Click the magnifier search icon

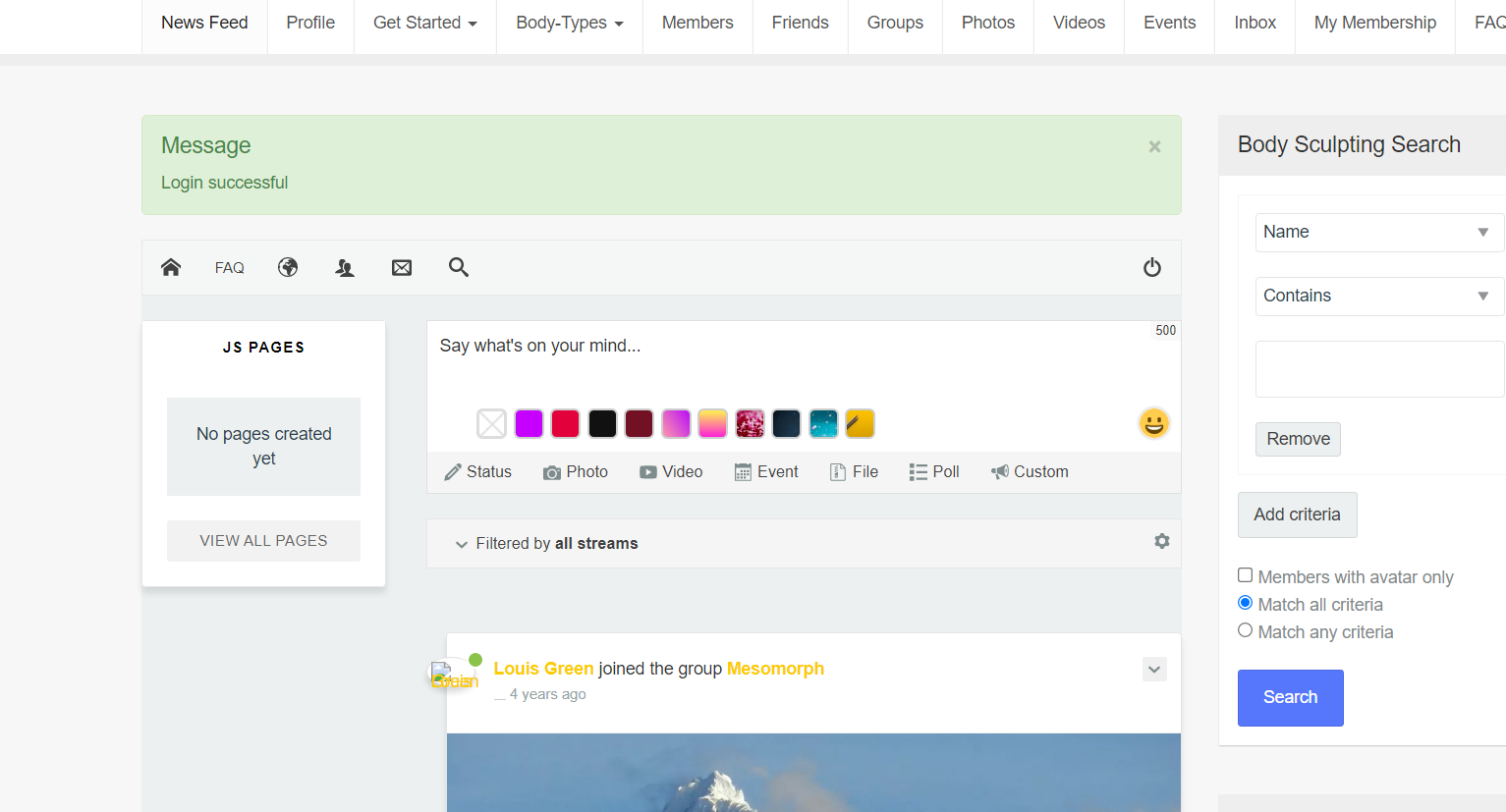(459, 267)
